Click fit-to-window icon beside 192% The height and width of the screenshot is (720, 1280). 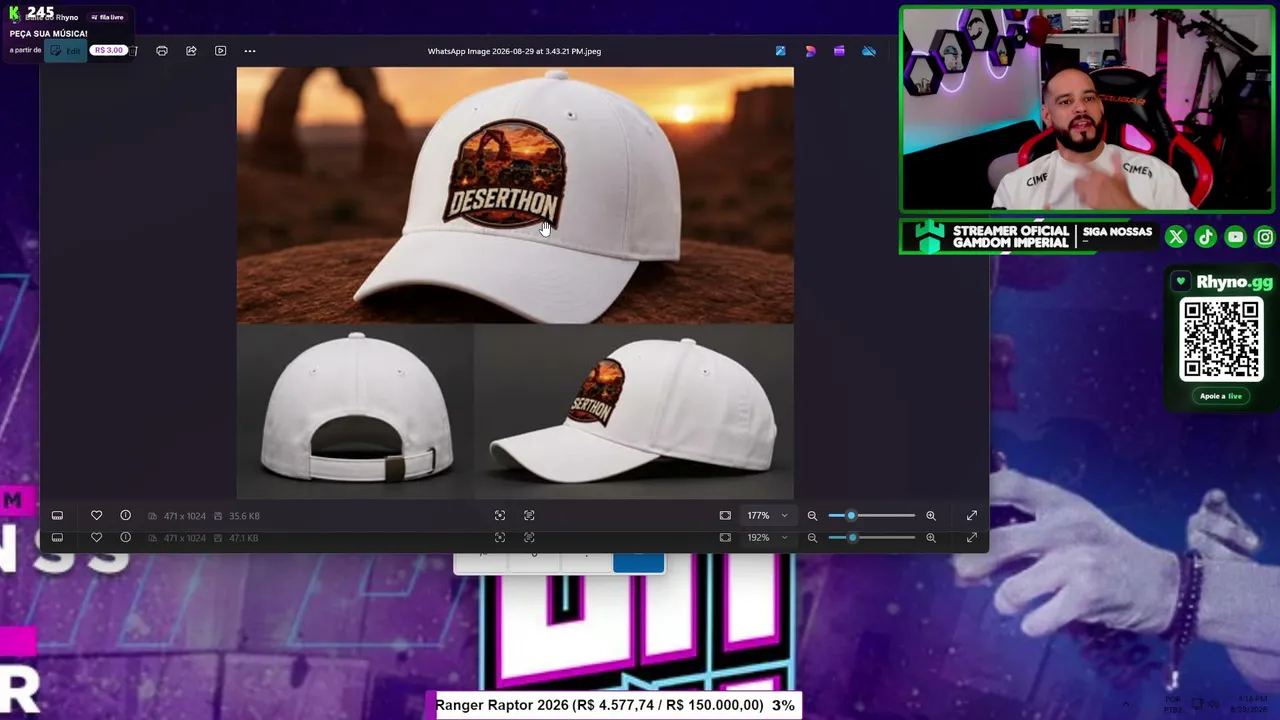coord(725,538)
